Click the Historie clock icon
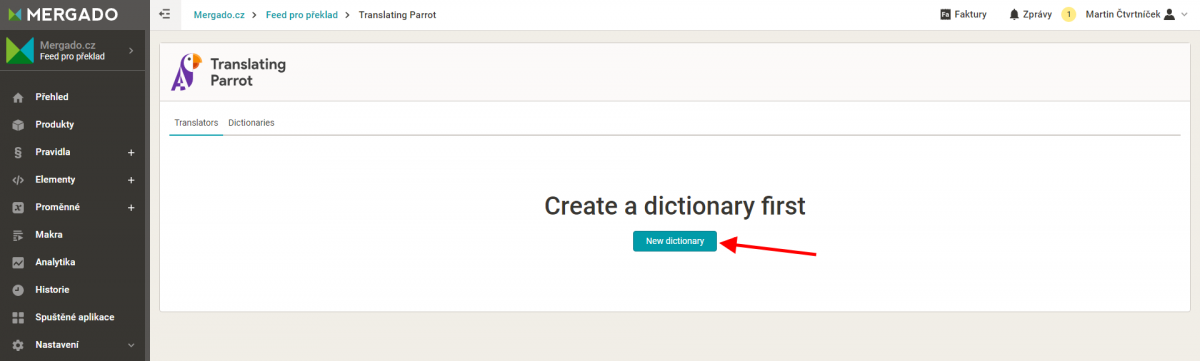The width and height of the screenshot is (1200, 361). click(17, 290)
